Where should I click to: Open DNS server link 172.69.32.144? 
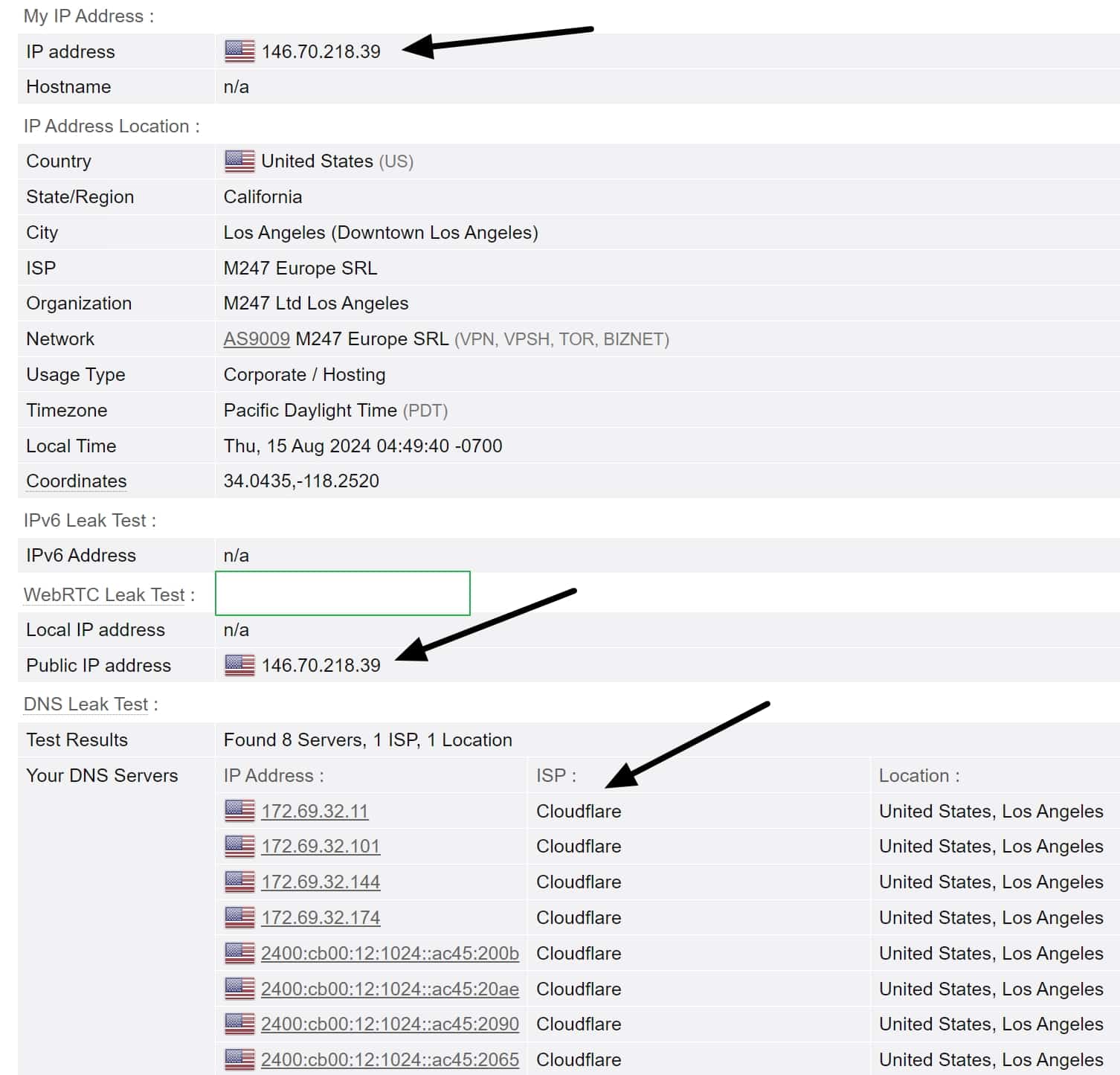[x=321, y=882]
